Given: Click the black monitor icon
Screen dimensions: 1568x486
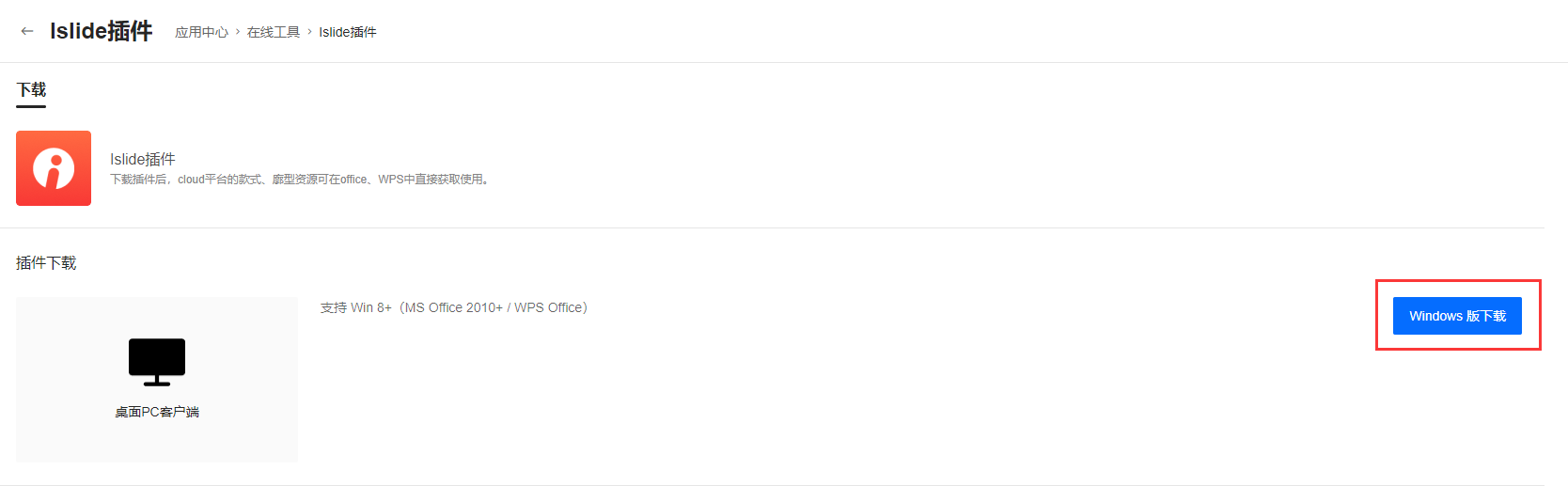Looking at the screenshot, I should point(157,362).
